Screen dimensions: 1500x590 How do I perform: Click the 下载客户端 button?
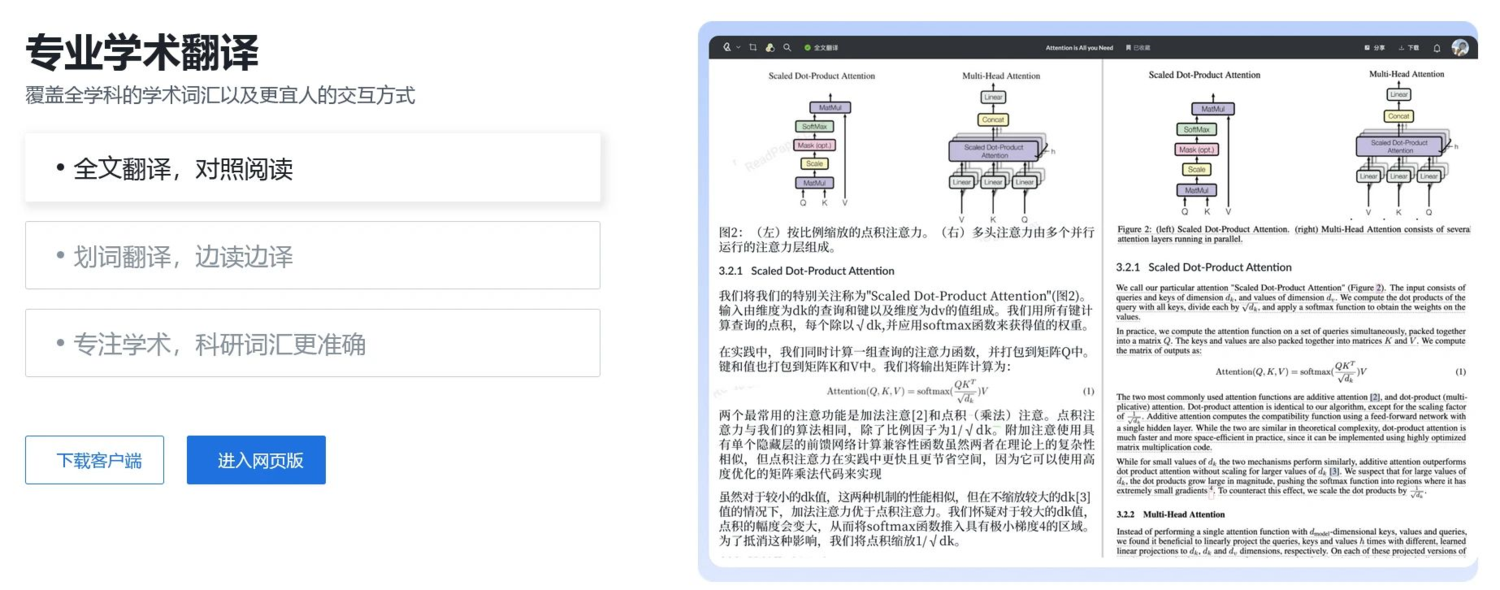point(95,460)
